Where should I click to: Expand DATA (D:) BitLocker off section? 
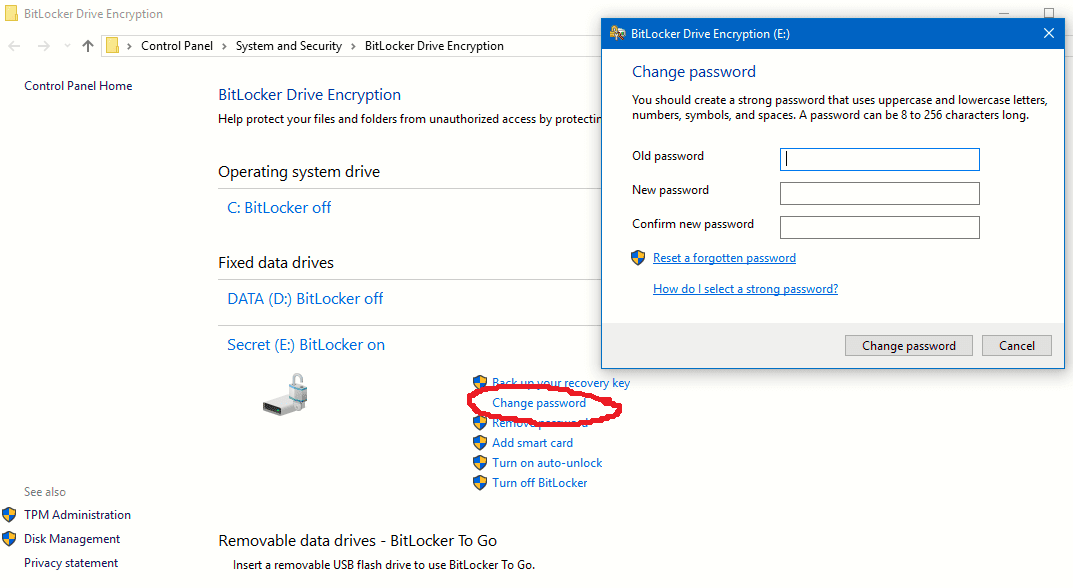click(x=305, y=298)
